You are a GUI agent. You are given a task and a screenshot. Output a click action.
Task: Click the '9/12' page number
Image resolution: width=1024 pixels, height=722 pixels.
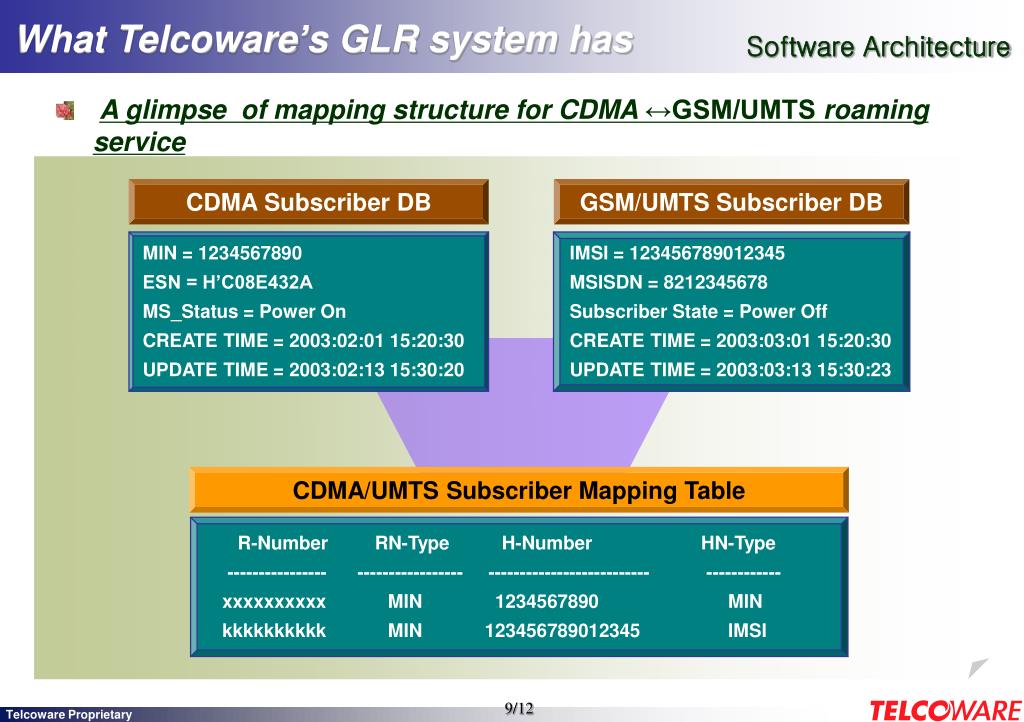[519, 709]
